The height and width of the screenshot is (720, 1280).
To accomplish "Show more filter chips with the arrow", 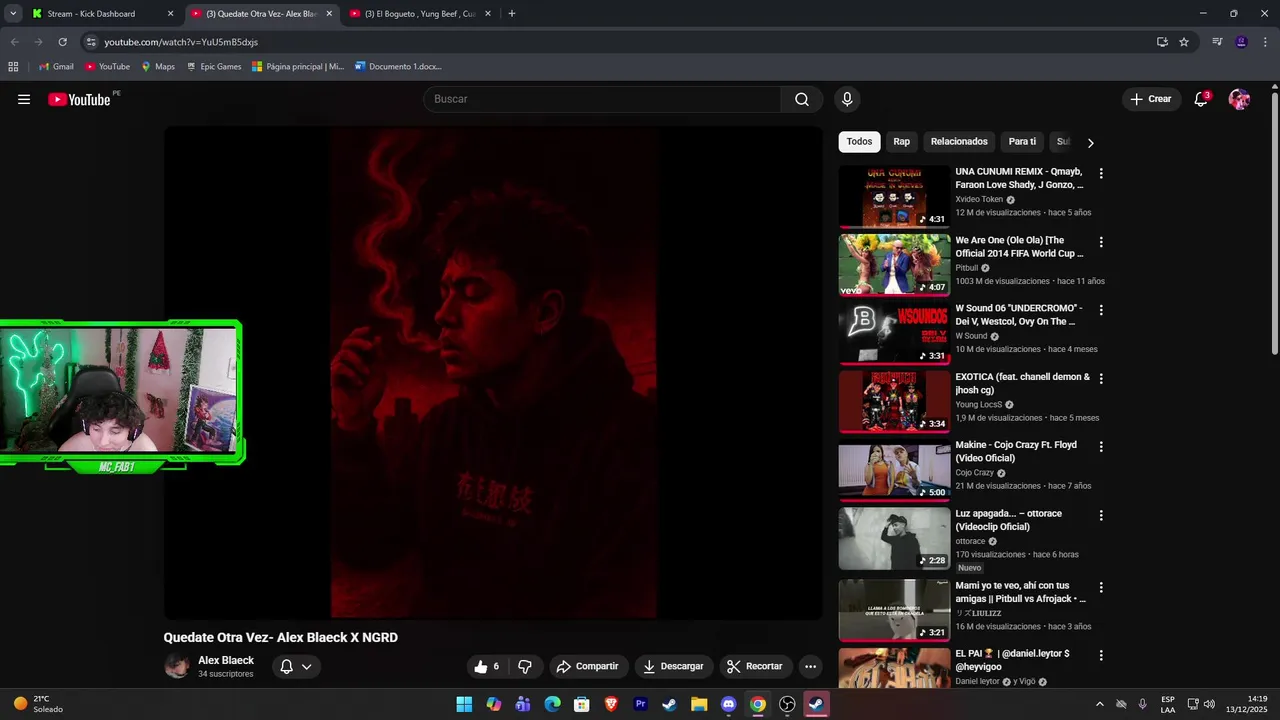I will tap(1090, 142).
